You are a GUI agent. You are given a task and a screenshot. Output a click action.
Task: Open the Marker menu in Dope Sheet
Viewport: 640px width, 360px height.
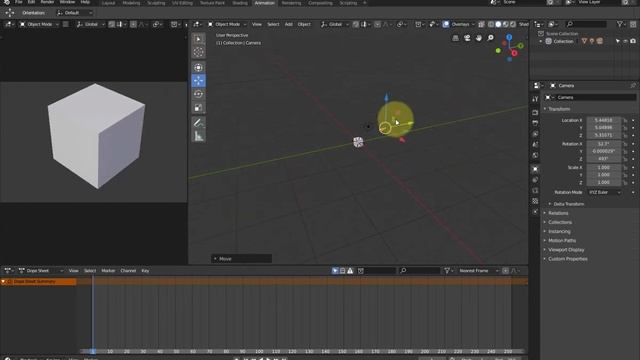(108, 271)
